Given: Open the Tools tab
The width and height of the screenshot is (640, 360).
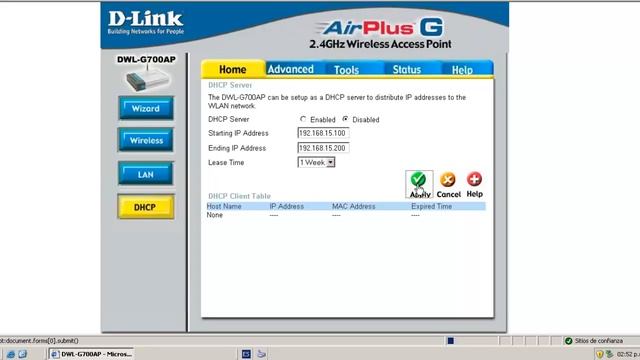Looking at the screenshot, I should tap(346, 70).
